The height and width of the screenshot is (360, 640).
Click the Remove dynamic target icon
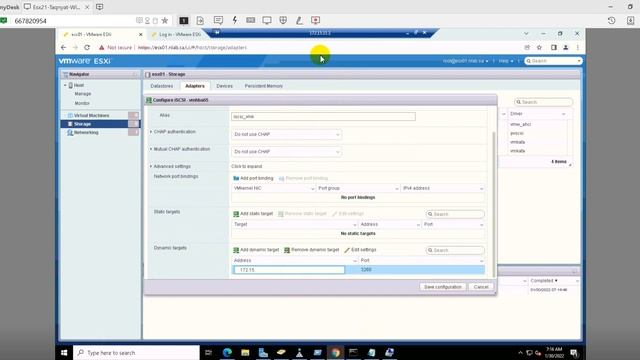[287, 250]
